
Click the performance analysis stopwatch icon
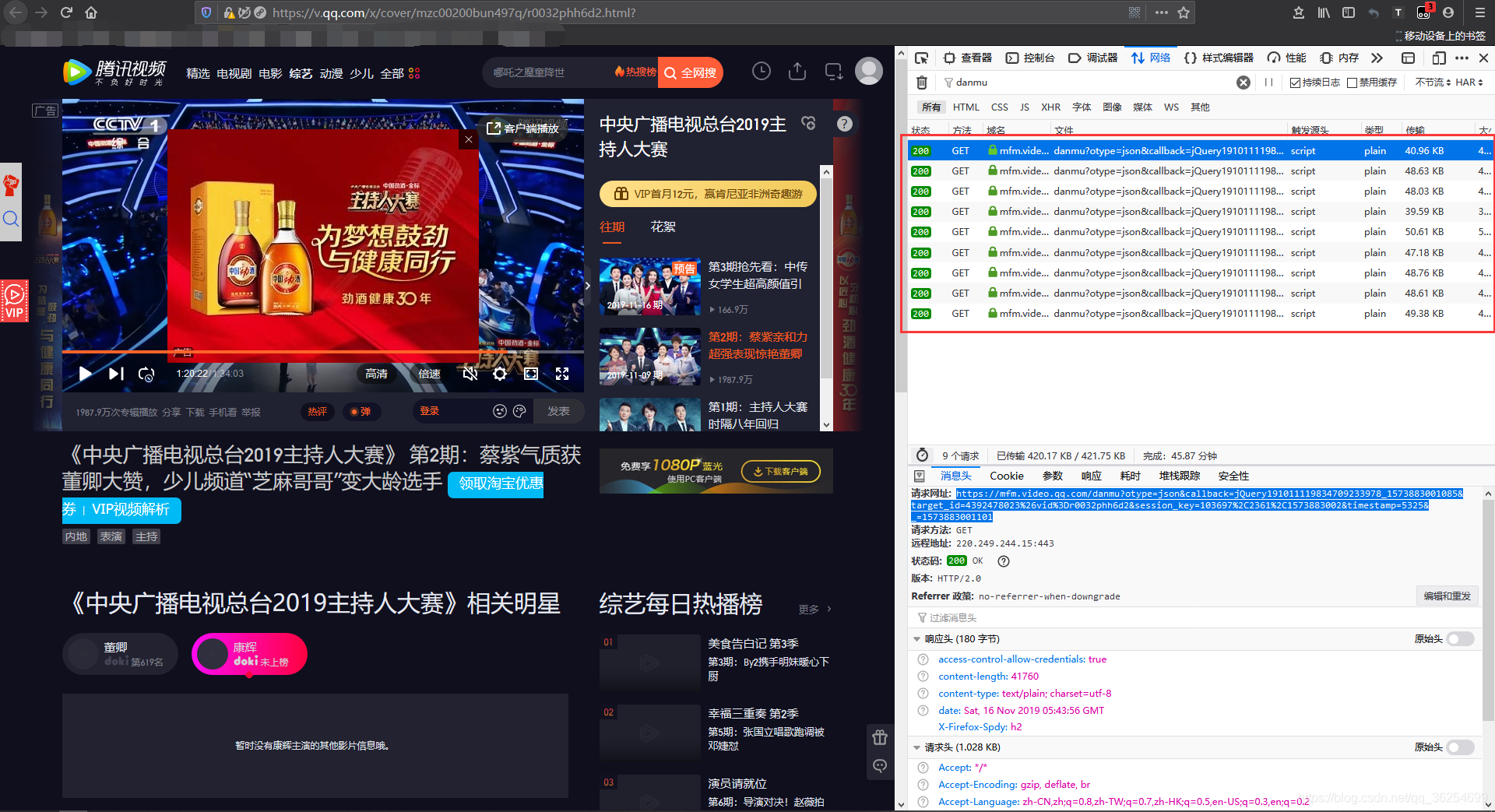pos(922,455)
